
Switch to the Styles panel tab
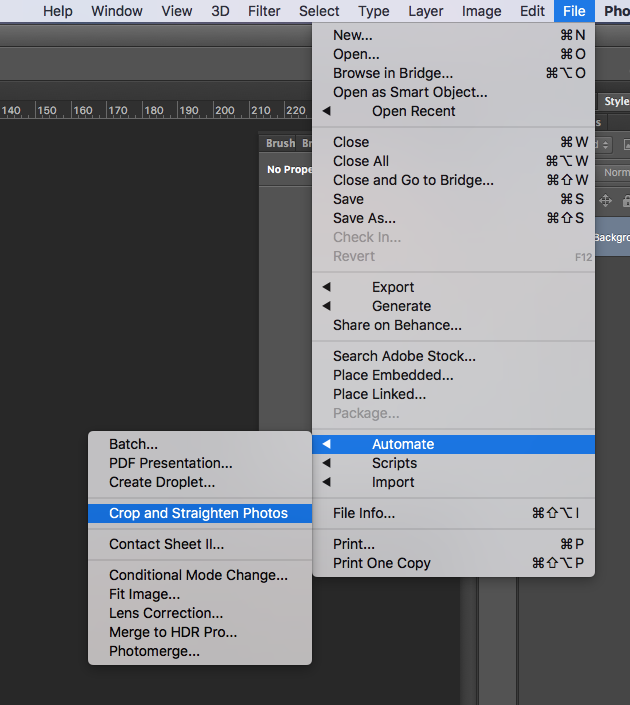(x=616, y=101)
